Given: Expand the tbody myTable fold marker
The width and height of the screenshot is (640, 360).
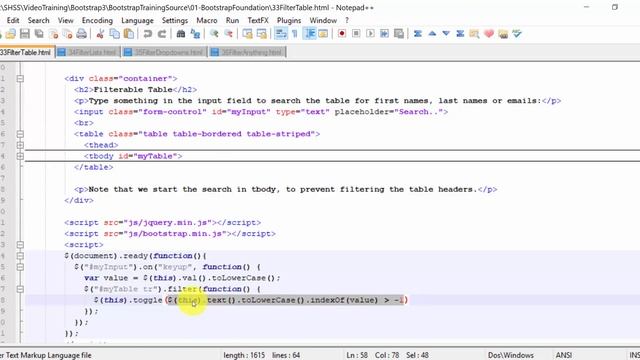Looking at the screenshot, I should (20, 156).
